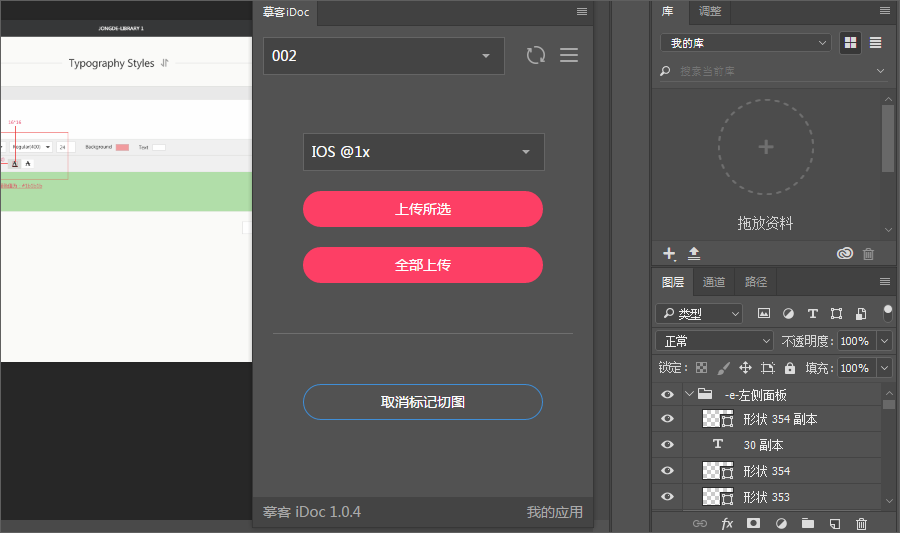Delete layer with bottom trash icon
900x533 pixels.
862,523
